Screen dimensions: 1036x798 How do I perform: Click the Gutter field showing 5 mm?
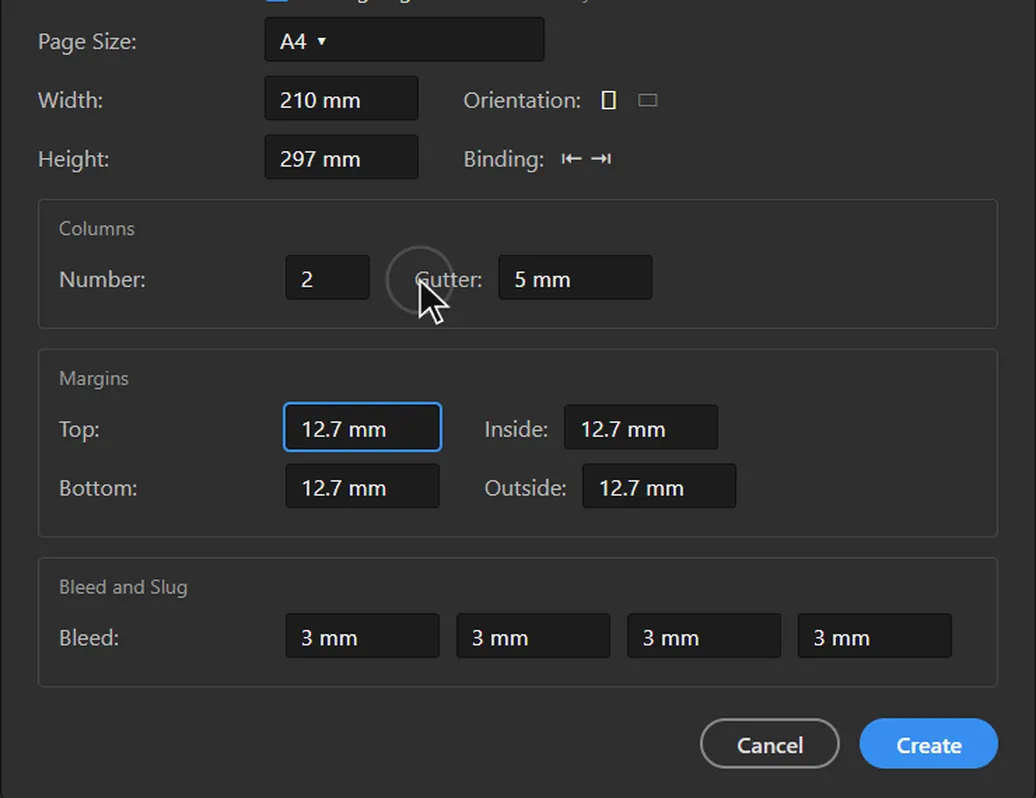575,278
